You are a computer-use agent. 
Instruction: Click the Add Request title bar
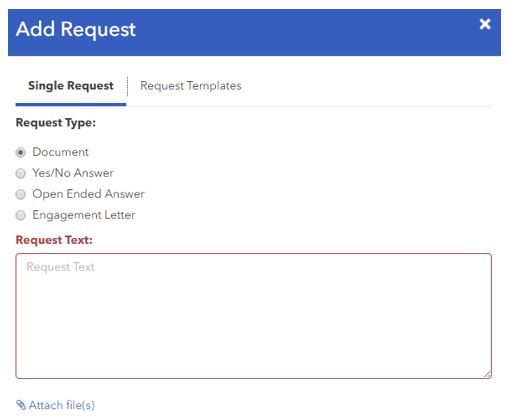click(254, 32)
